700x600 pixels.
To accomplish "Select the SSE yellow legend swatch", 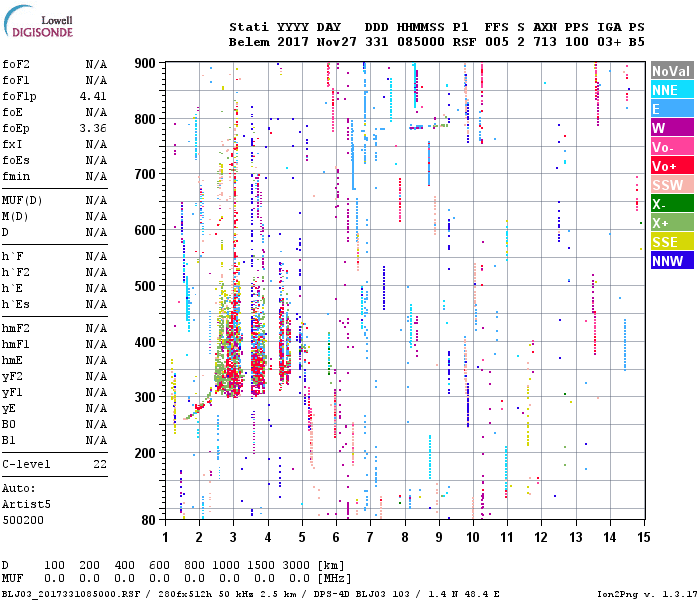I will pyautogui.click(x=672, y=242).
